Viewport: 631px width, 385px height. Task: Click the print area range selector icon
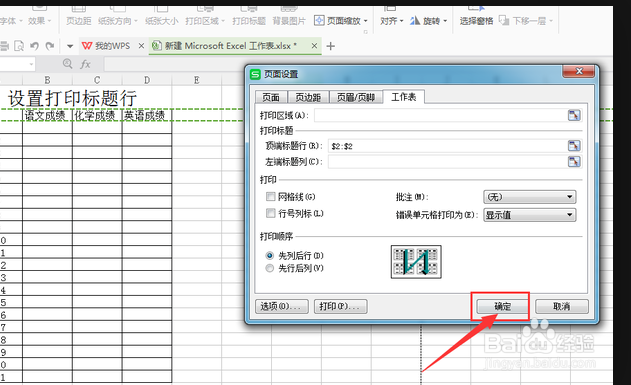pos(574,115)
